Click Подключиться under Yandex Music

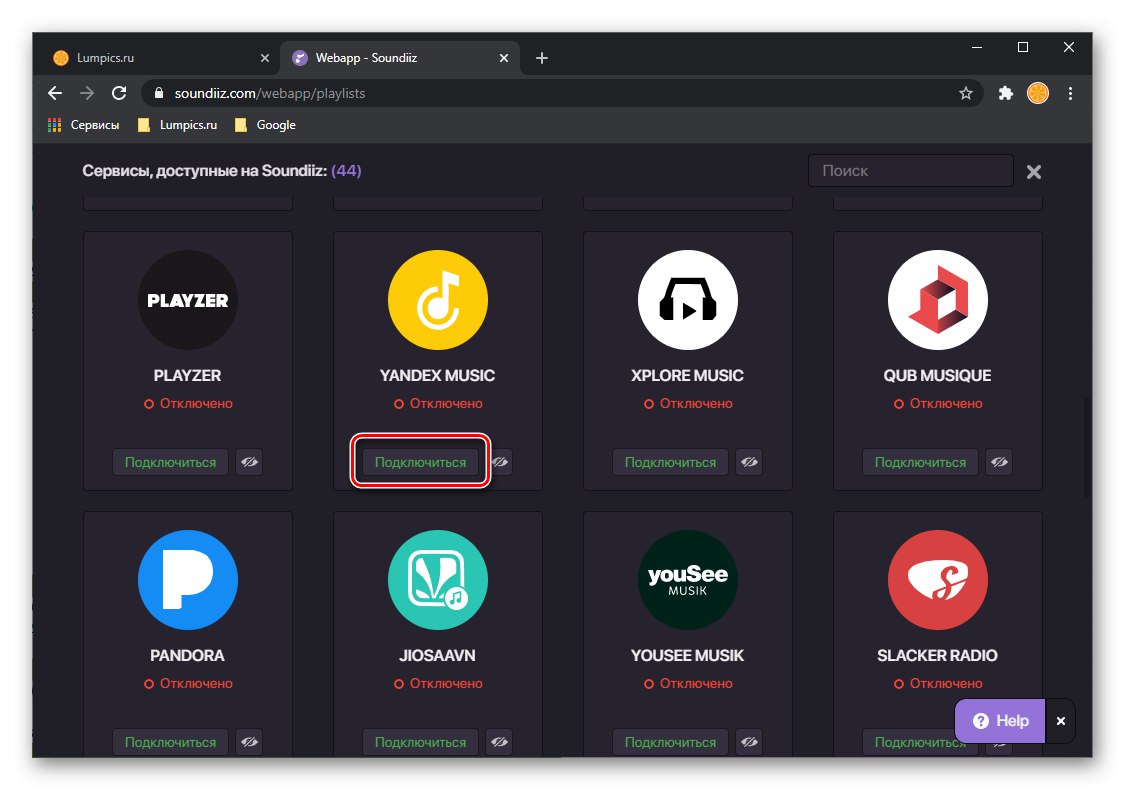point(420,462)
